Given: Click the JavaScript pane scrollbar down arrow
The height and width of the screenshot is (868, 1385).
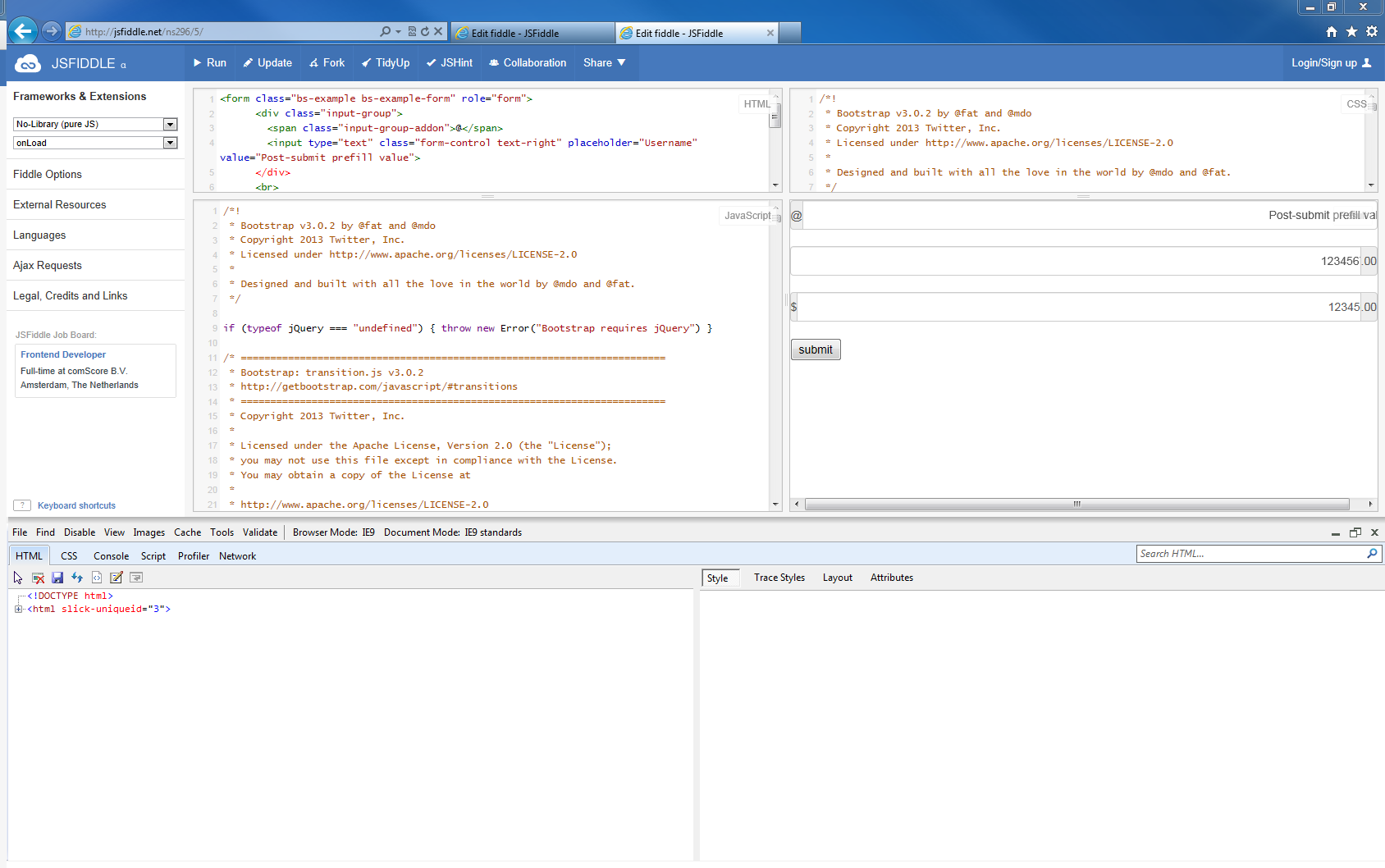Looking at the screenshot, I should click(775, 504).
